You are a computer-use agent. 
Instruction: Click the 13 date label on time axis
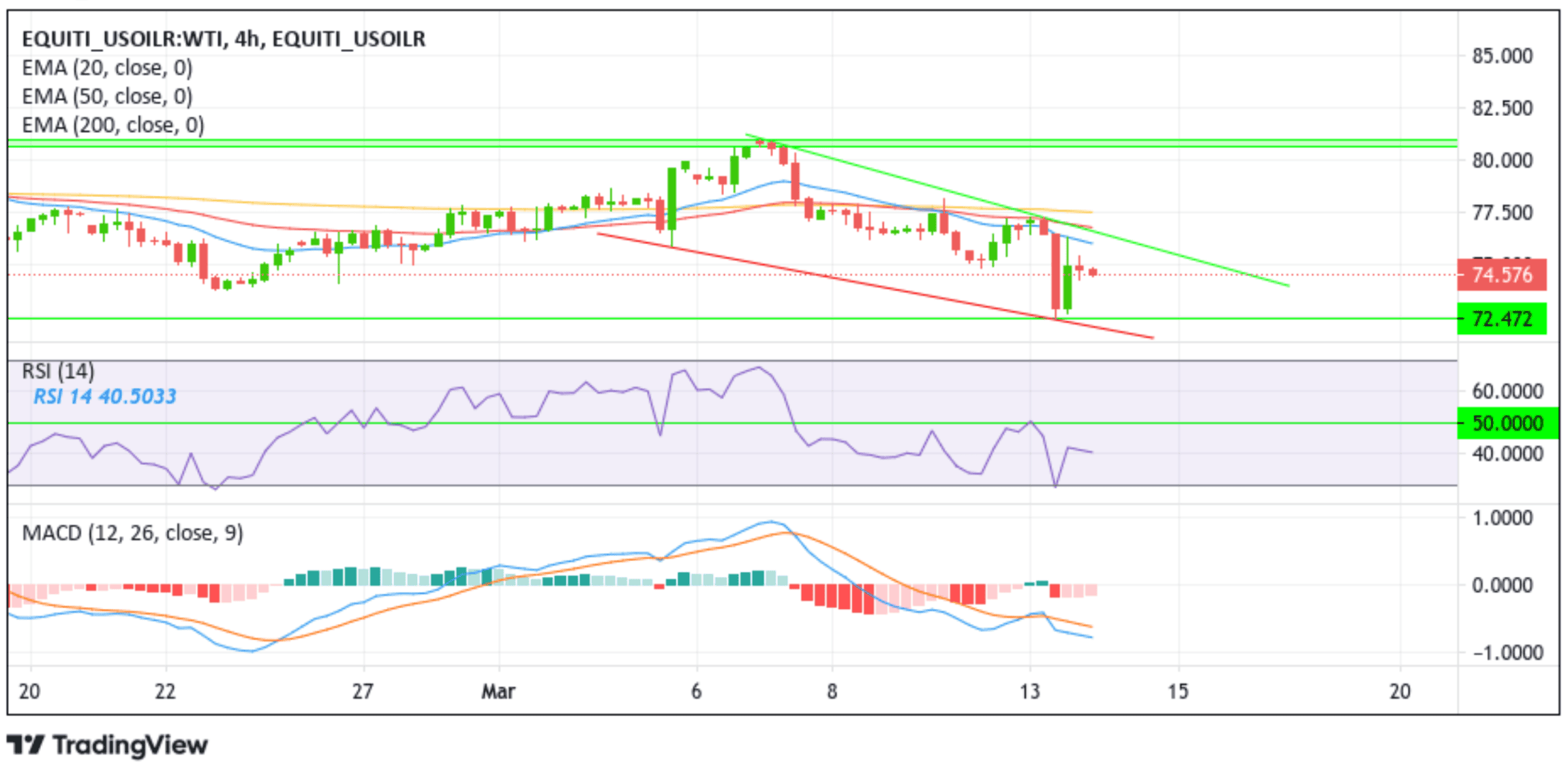(1029, 691)
